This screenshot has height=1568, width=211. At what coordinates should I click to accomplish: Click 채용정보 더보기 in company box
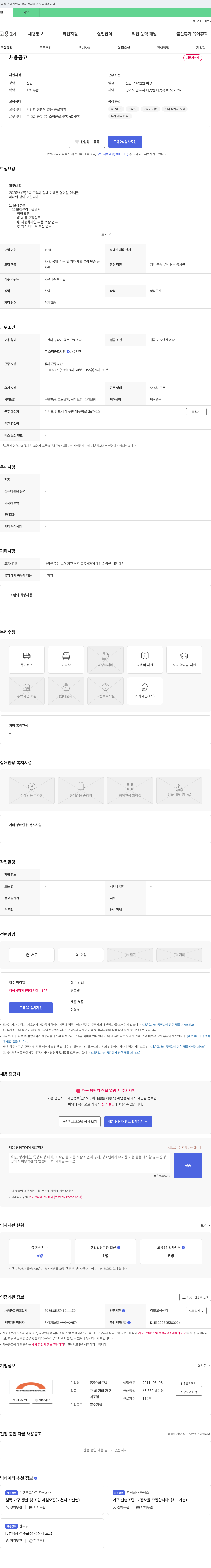(189, 1393)
